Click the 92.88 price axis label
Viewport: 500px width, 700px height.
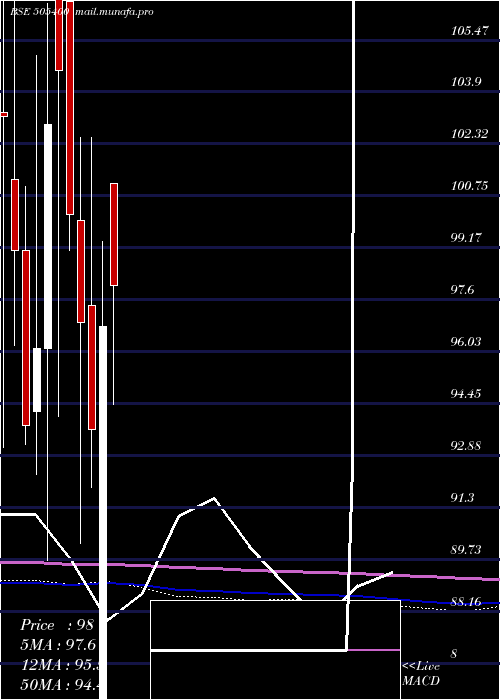coord(466,446)
